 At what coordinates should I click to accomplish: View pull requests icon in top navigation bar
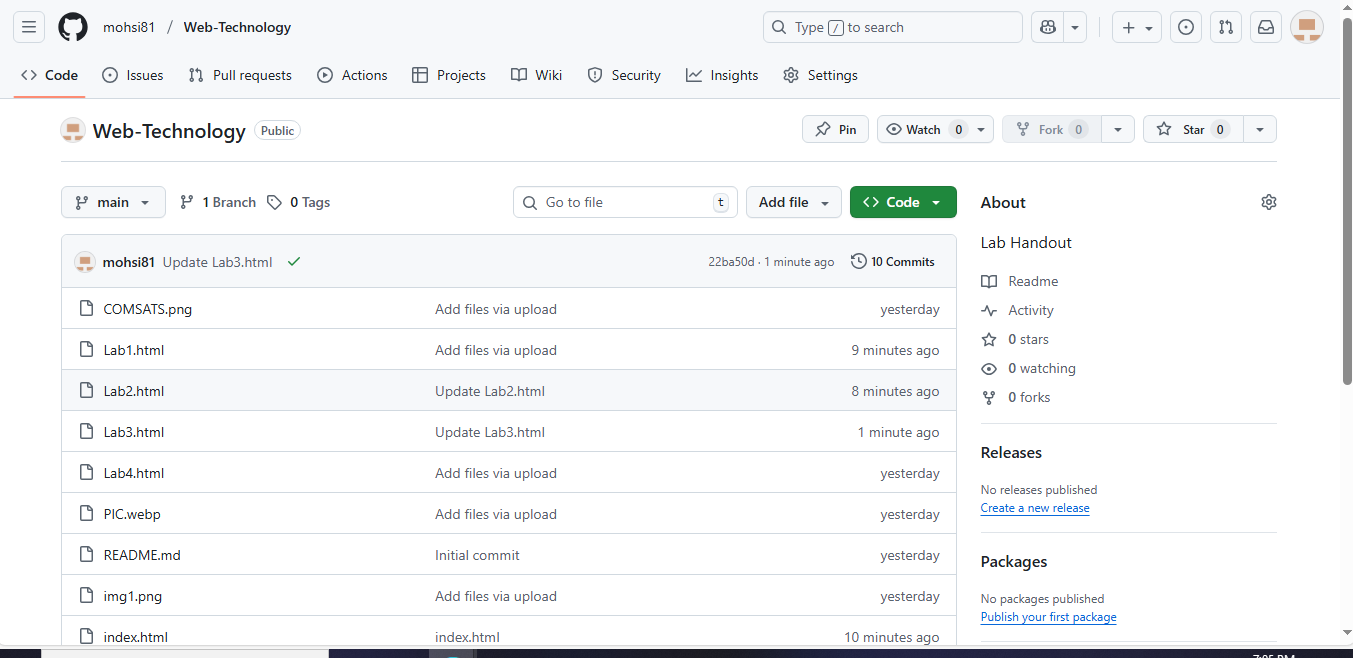pyautogui.click(x=1225, y=27)
